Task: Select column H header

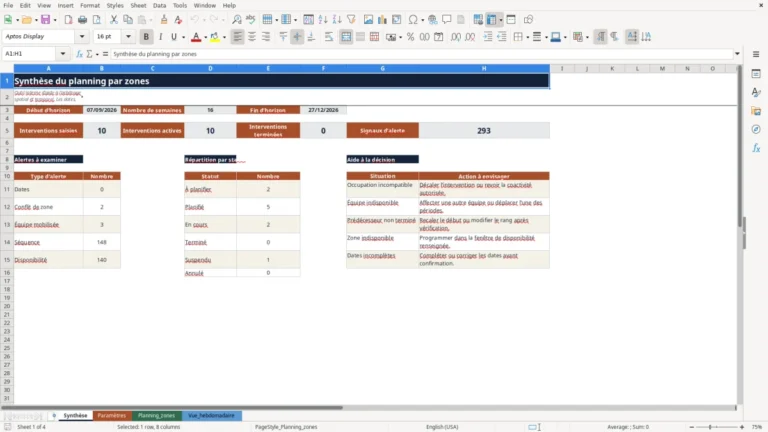Action: click(x=484, y=69)
